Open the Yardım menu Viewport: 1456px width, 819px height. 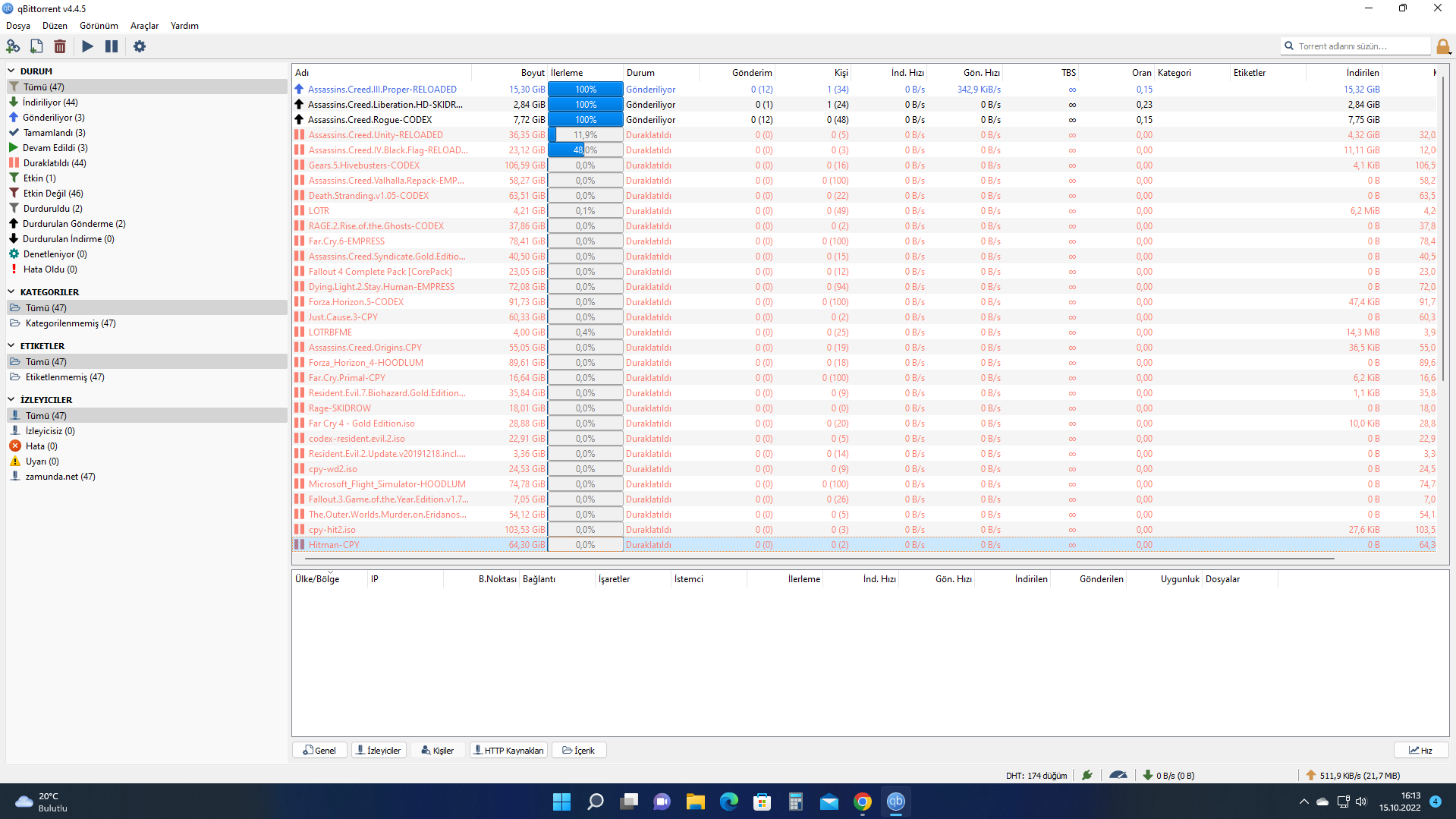coord(184,26)
